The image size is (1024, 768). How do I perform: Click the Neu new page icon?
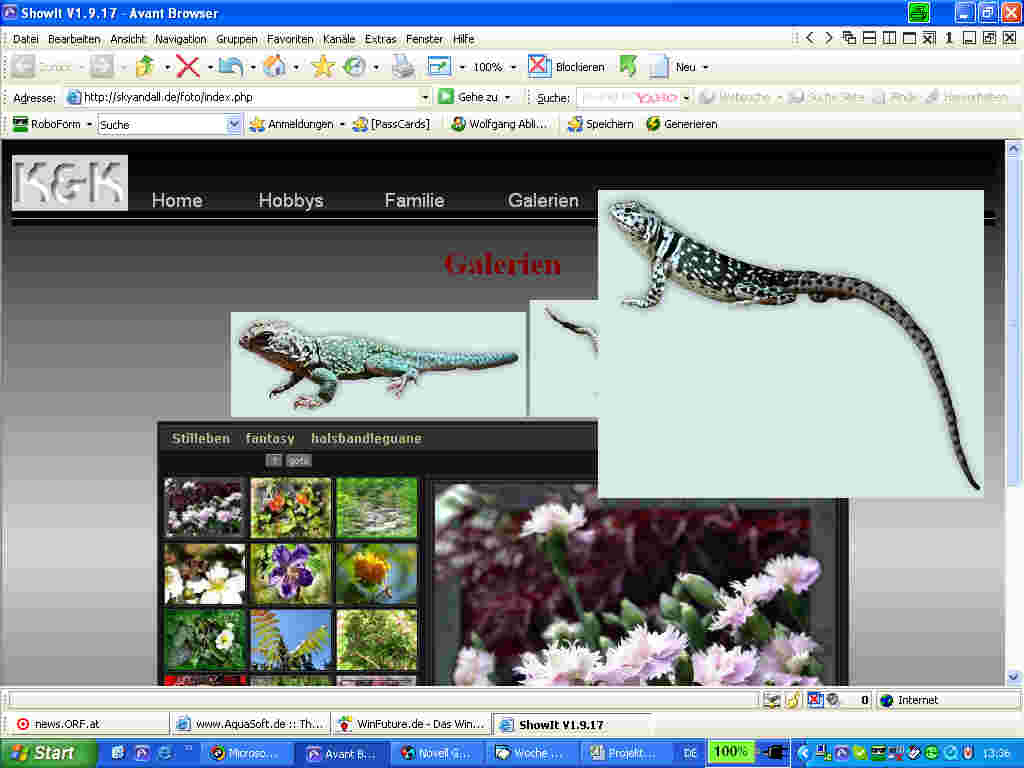click(x=659, y=67)
